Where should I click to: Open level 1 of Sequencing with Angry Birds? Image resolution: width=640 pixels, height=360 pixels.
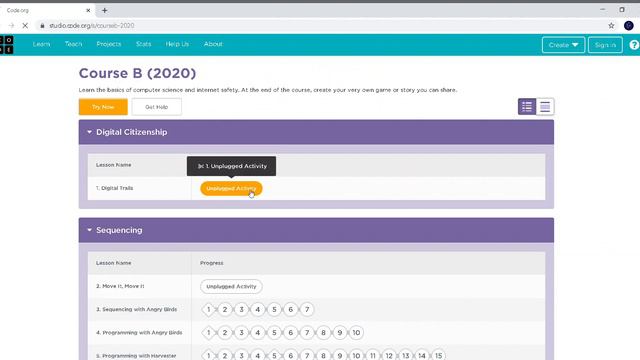pos(209,310)
